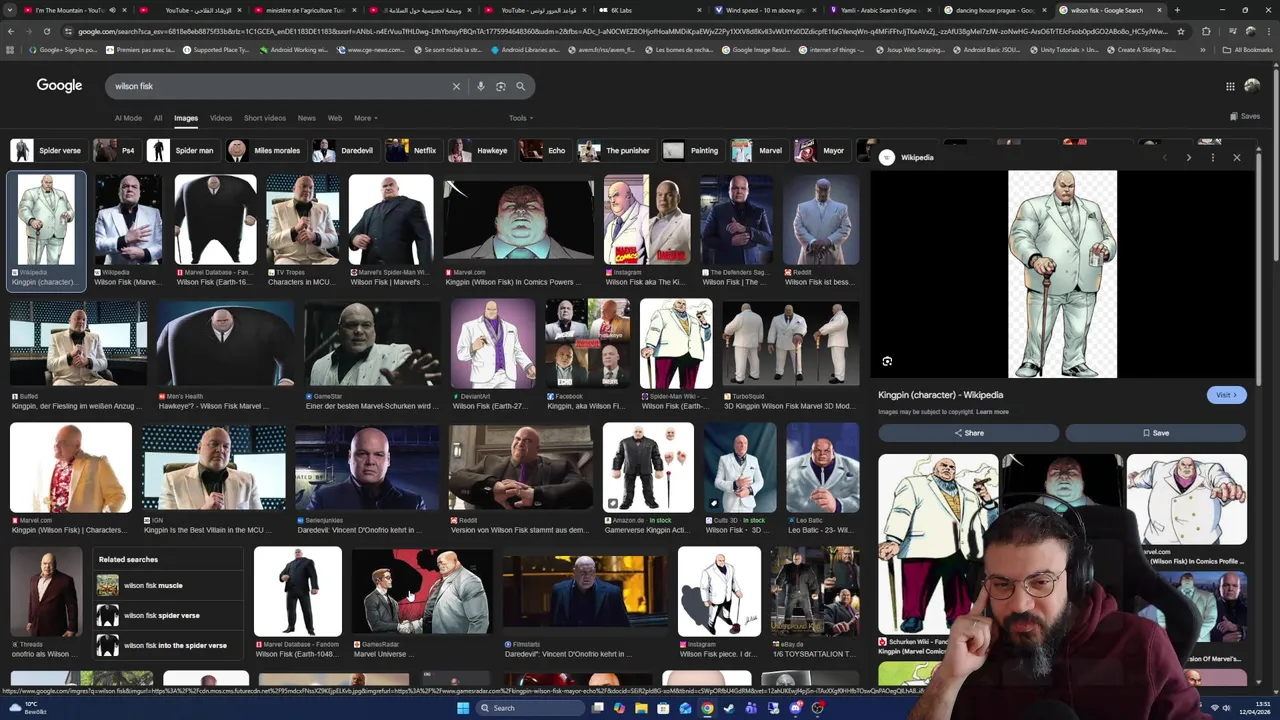The height and width of the screenshot is (720, 1280).
Task: Open File Explorer from the taskbar
Action: (x=641, y=708)
